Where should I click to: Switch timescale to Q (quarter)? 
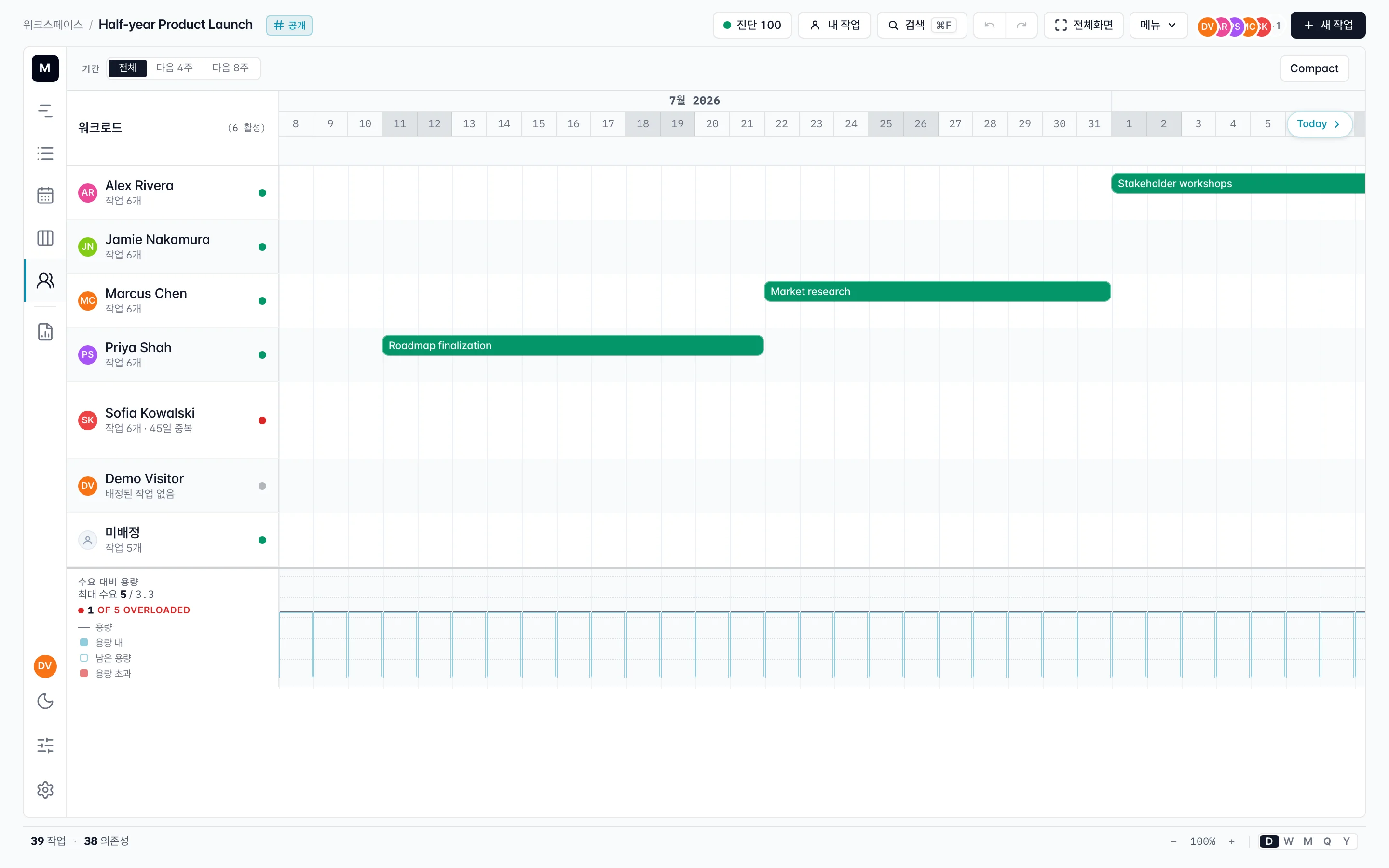[x=1327, y=841]
